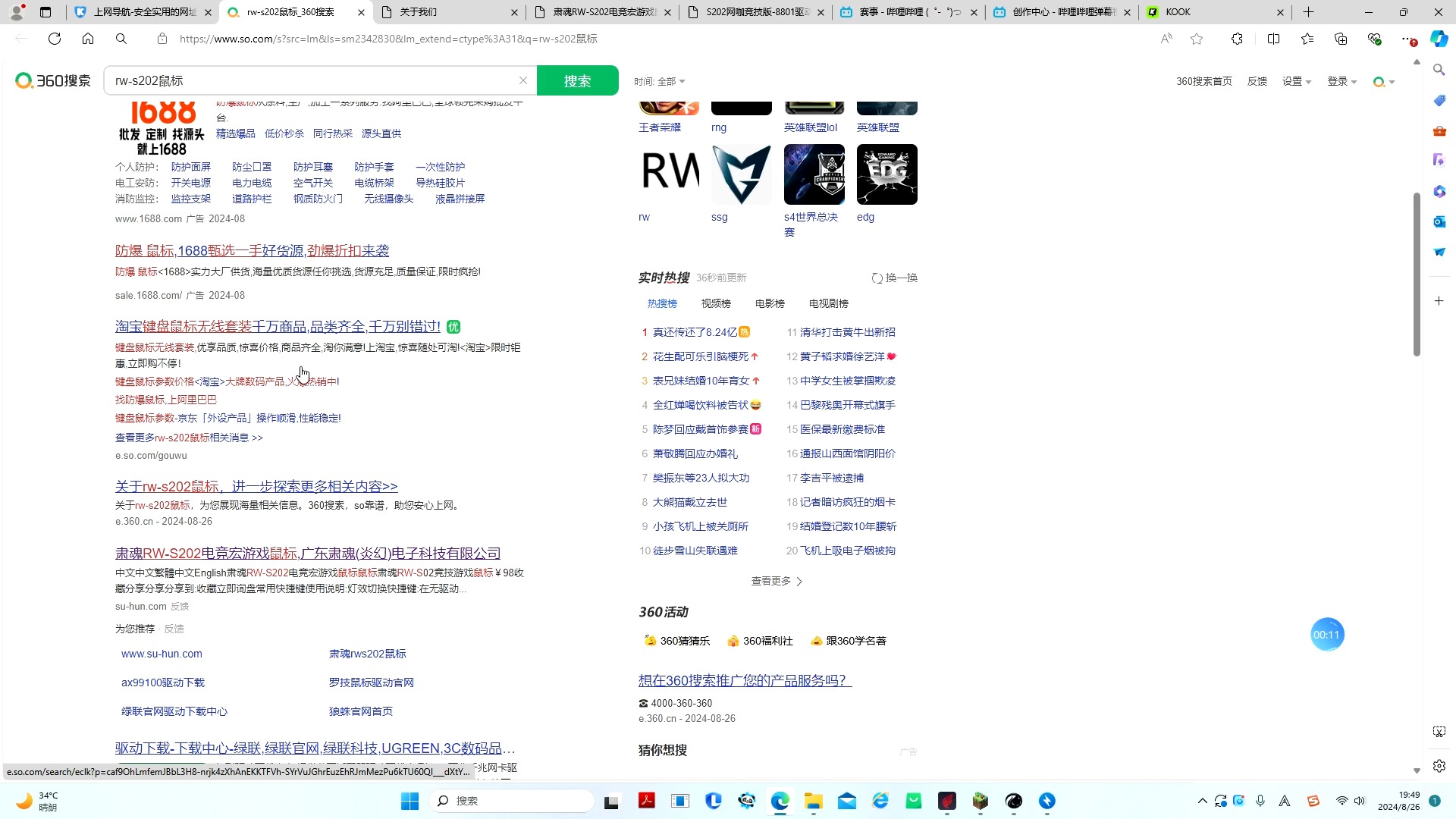Open 查看更多rw-s202鼠标相关消息 link
The height and width of the screenshot is (819, 1456).
[189, 438]
